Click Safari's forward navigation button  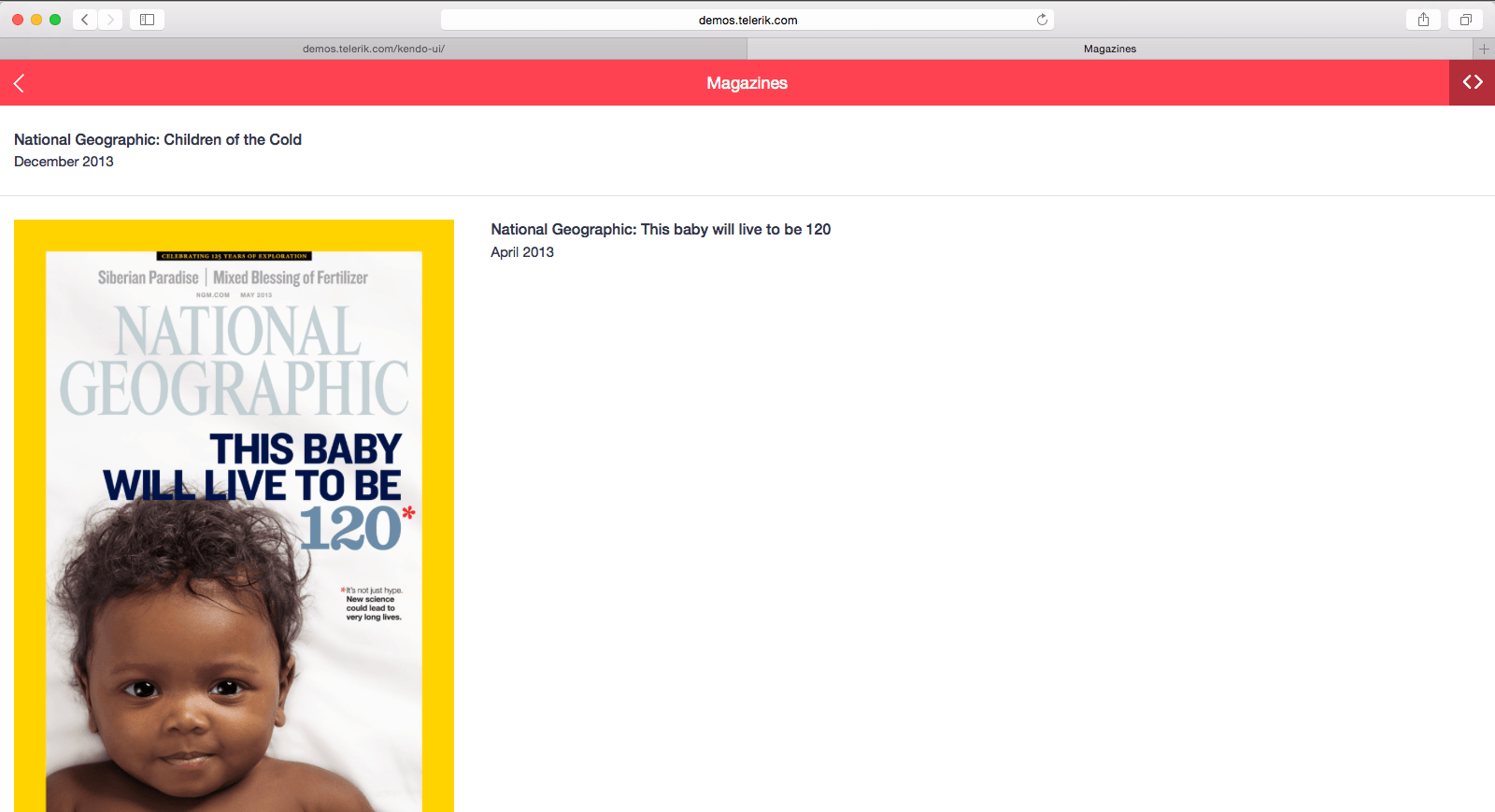pos(110,20)
